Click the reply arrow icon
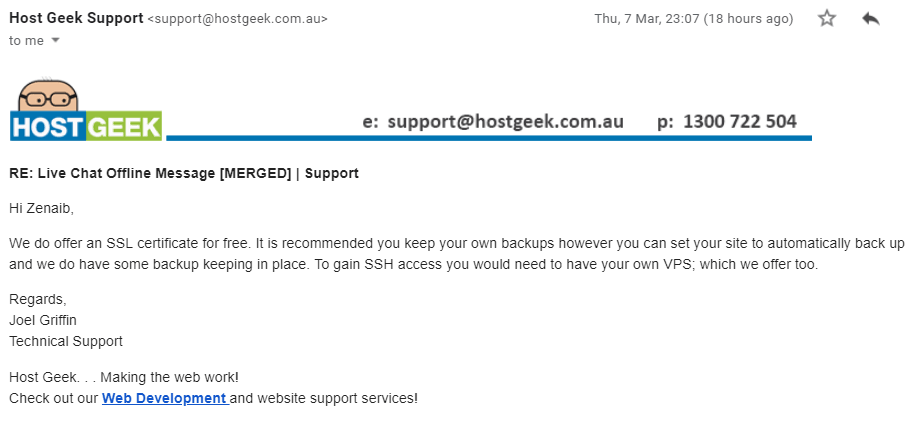The image size is (912, 428). pos(871,19)
